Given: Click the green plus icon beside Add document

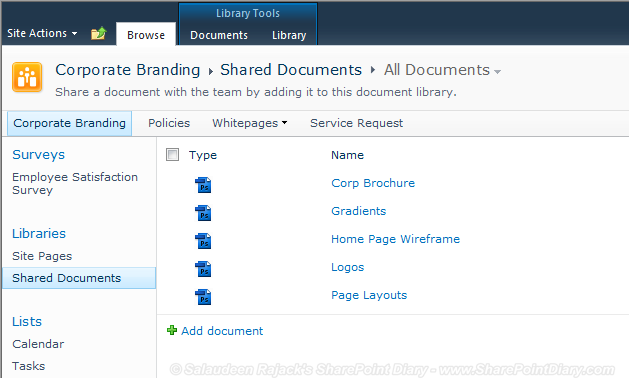Looking at the screenshot, I should coord(172,330).
